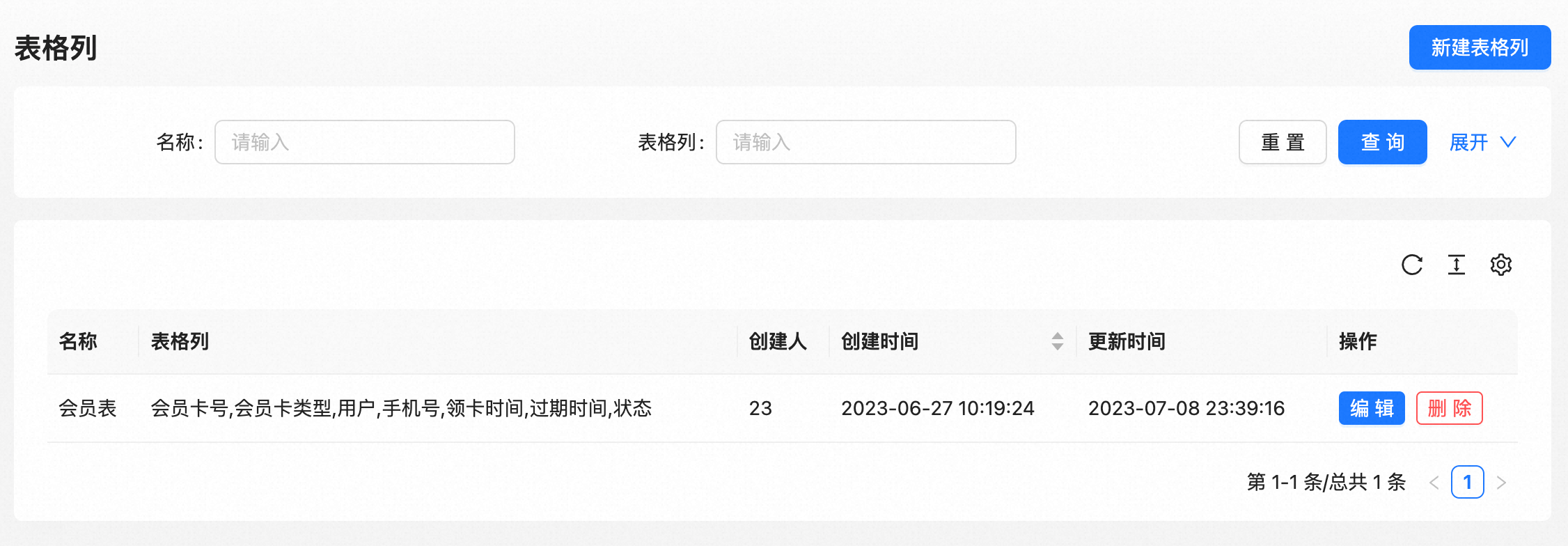Go to next page arrow
Screen dimensions: 1568x546
click(1501, 483)
